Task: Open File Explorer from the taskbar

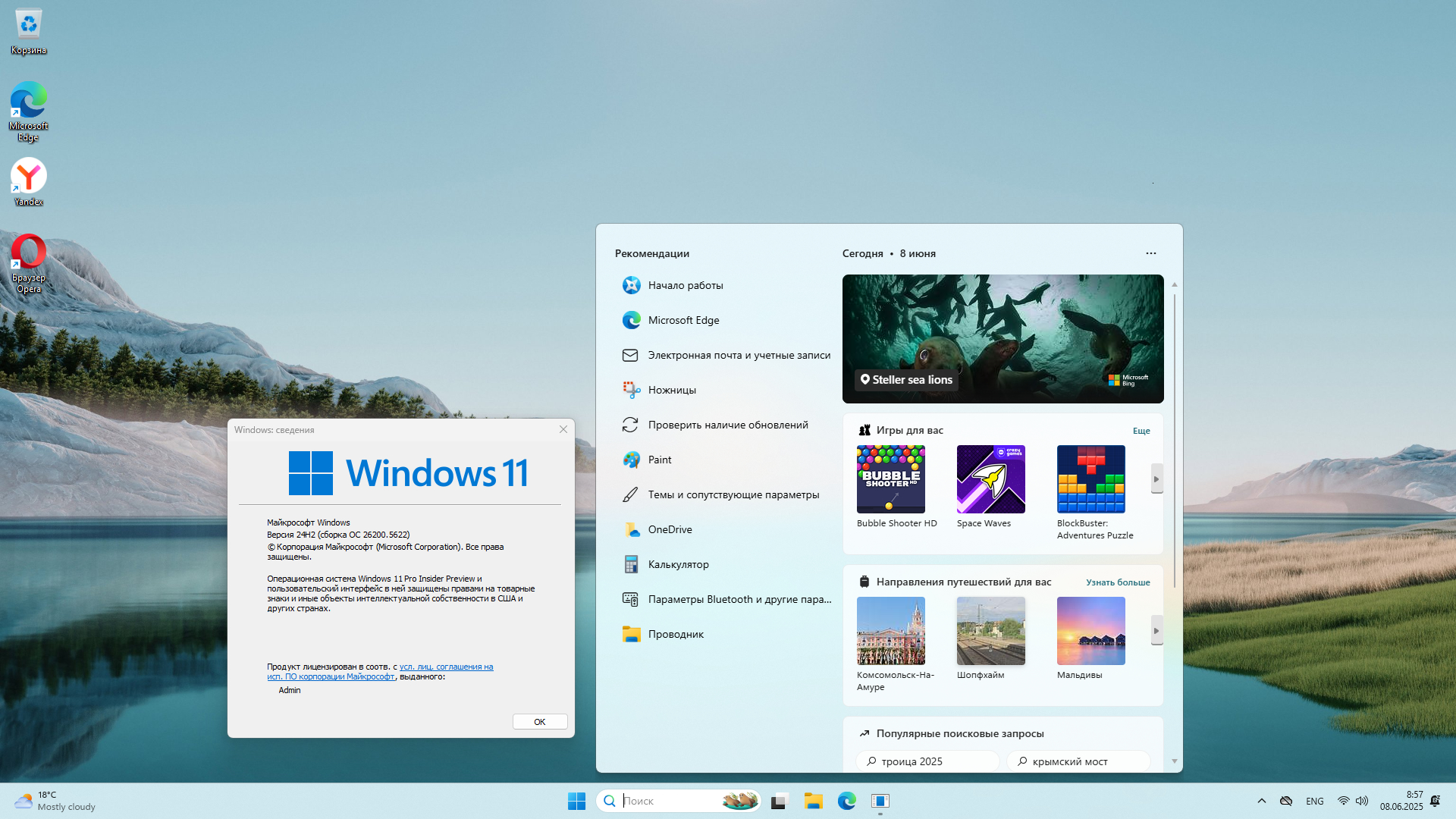Action: (814, 801)
